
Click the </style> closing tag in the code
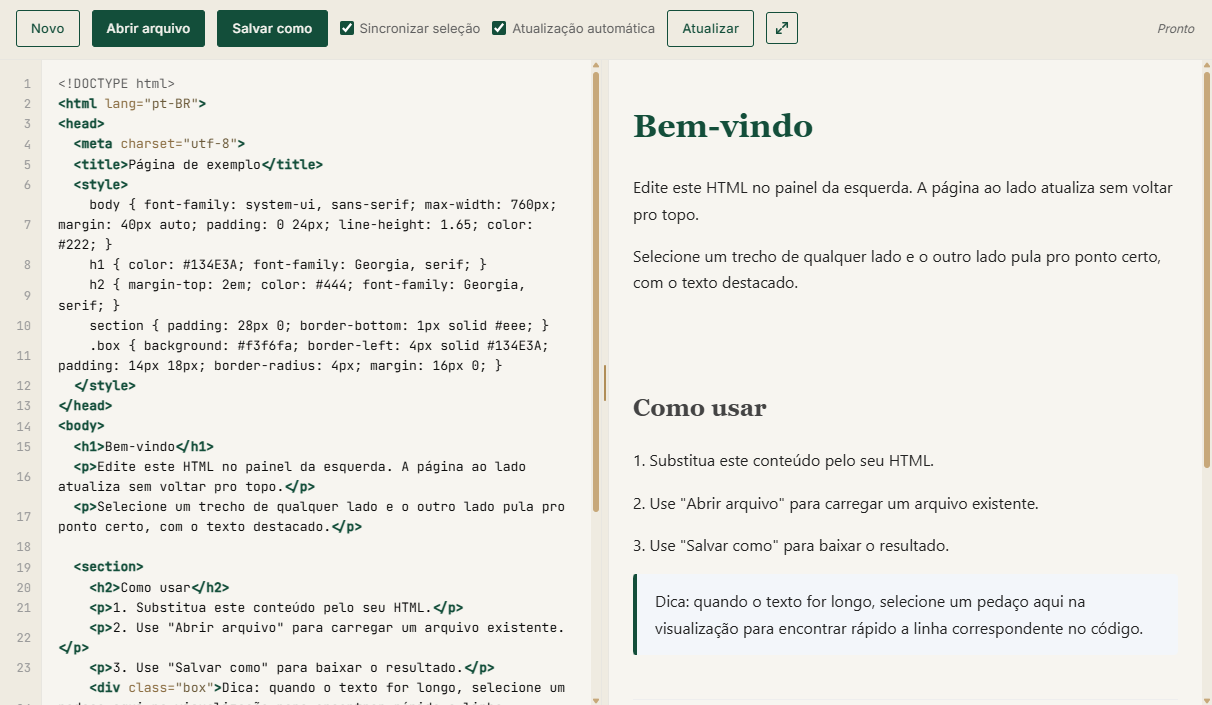pos(104,386)
